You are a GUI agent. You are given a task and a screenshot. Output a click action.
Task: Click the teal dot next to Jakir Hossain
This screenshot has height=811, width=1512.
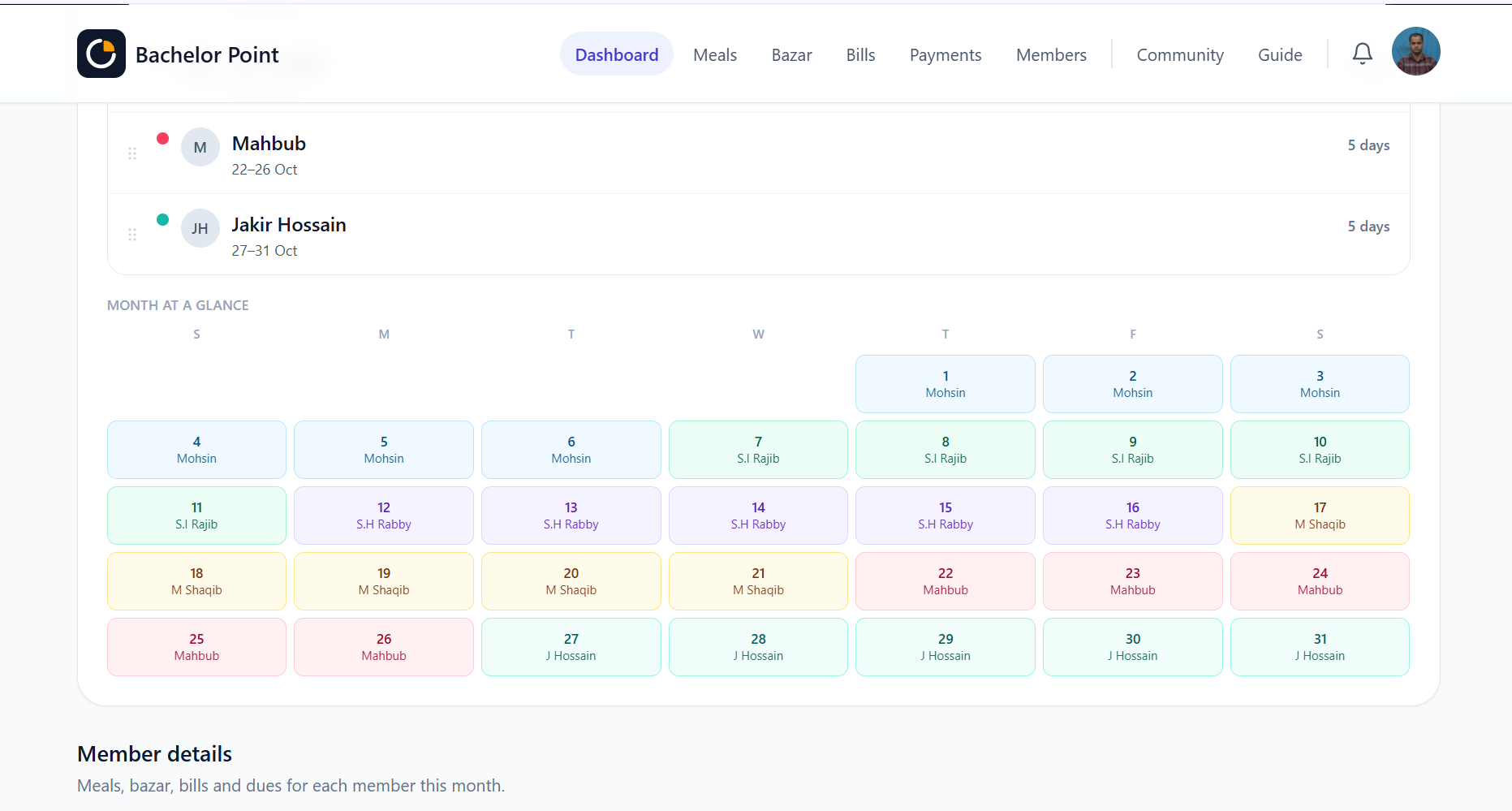[x=163, y=219]
